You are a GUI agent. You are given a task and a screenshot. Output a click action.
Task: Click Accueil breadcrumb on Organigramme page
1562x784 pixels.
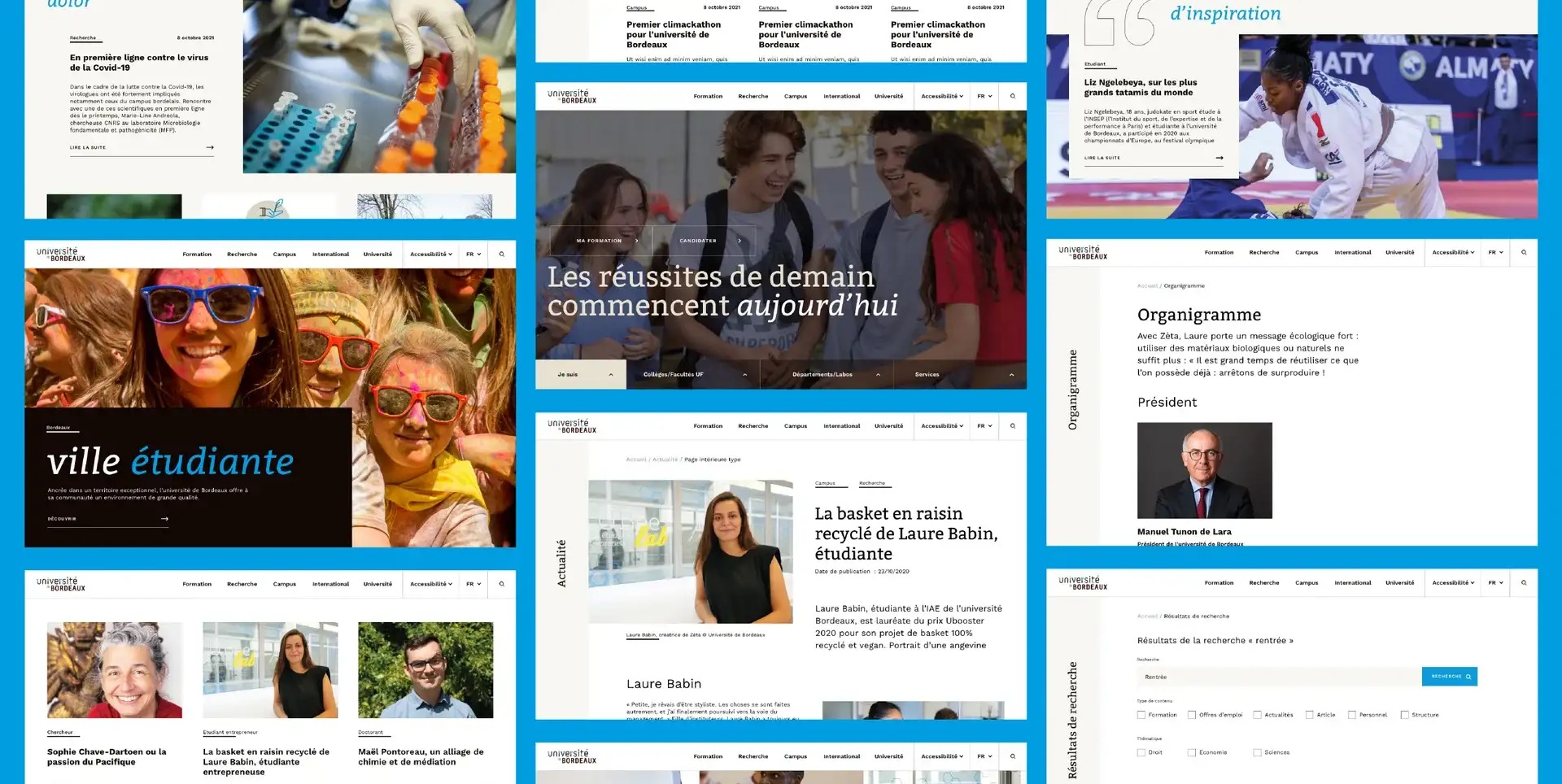1147,286
